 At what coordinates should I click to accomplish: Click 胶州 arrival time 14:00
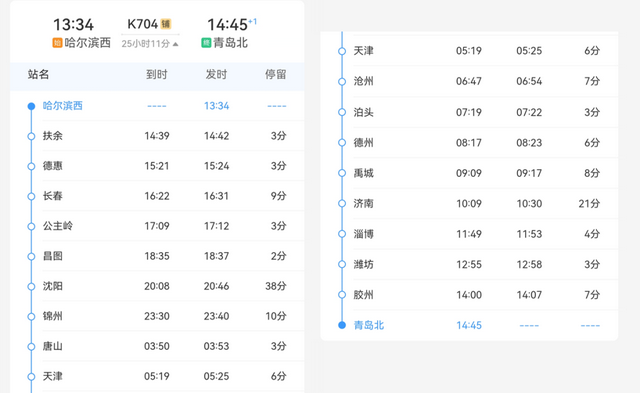[x=469, y=295]
